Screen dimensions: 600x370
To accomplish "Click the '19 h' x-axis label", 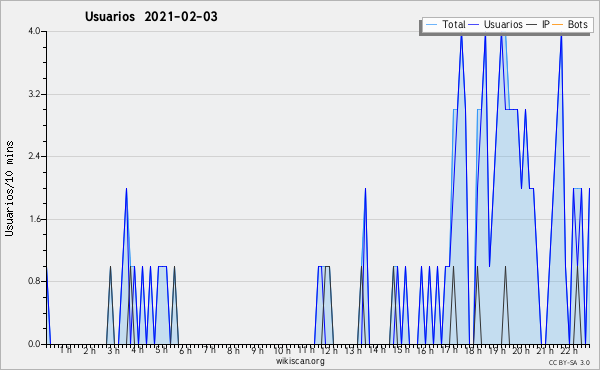I will tap(497, 350).
